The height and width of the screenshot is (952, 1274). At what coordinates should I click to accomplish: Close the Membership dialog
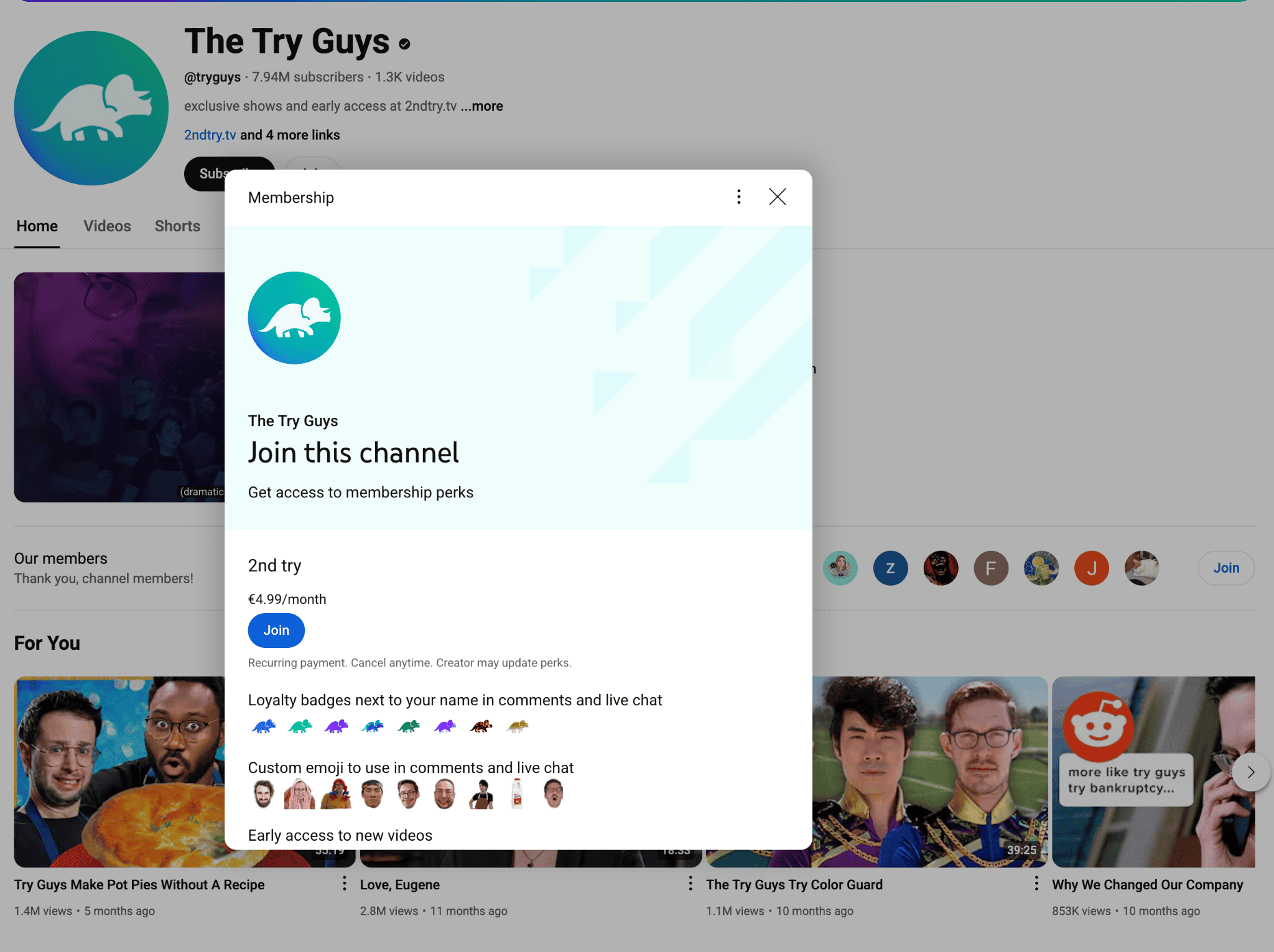coord(777,197)
